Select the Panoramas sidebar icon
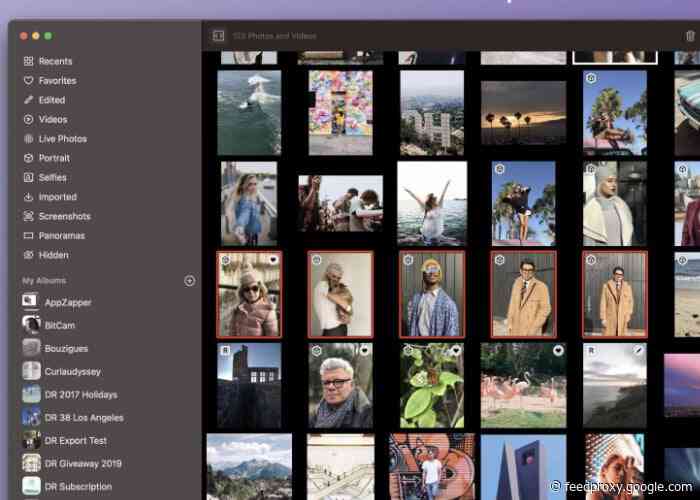The width and height of the screenshot is (700, 500). 29,235
